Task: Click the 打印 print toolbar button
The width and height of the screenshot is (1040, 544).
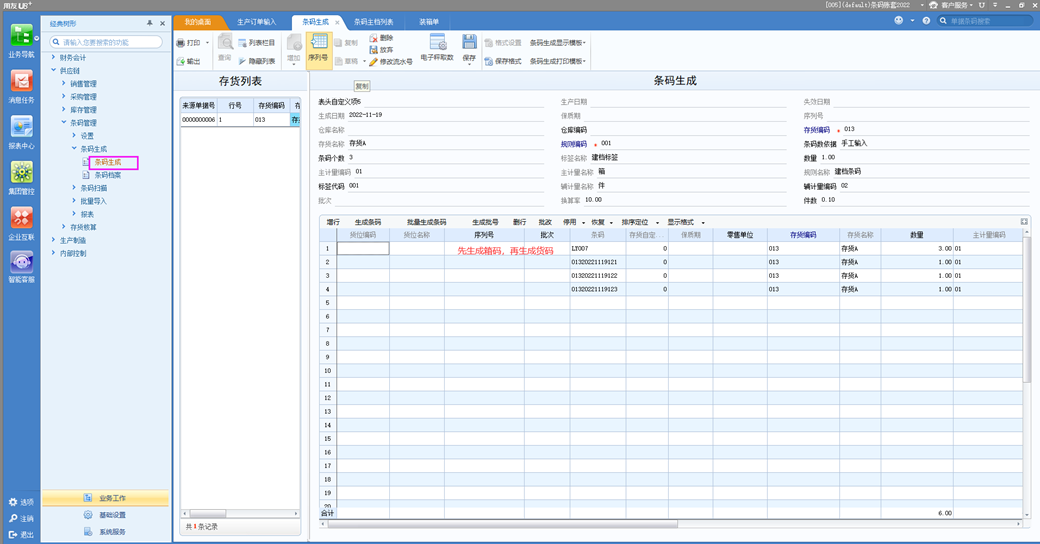Action: (188, 42)
